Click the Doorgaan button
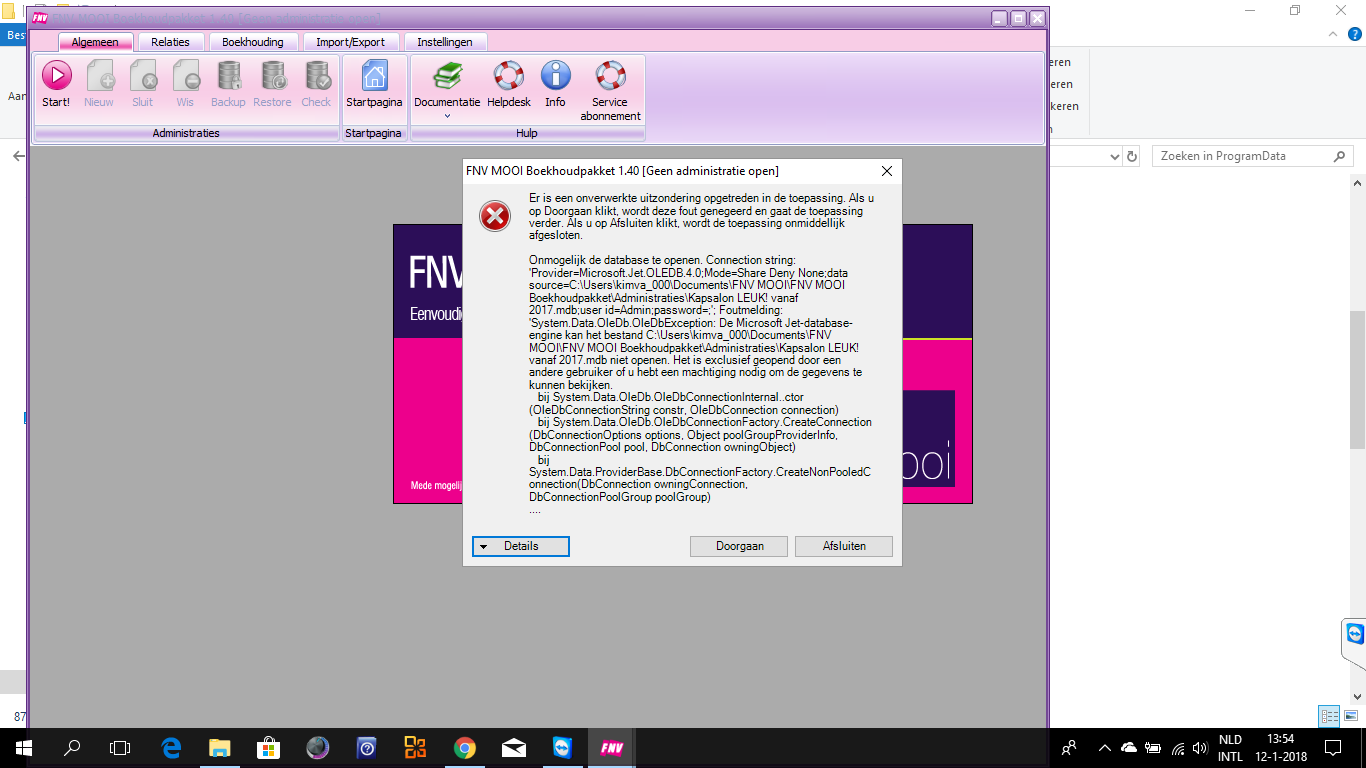 coord(739,546)
